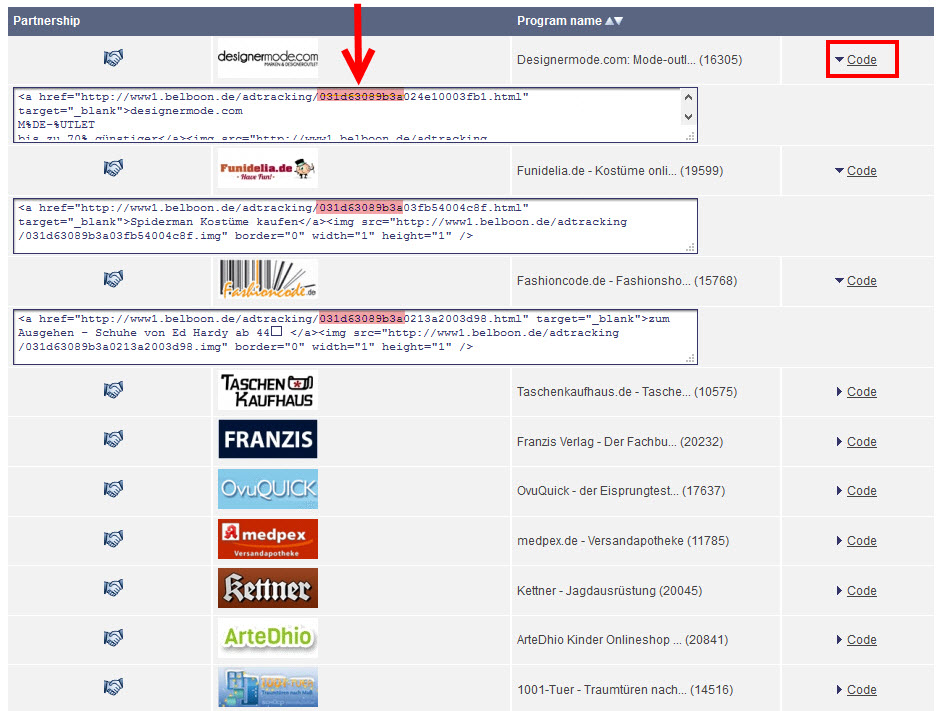Open the designermode.com logo
This screenshot has height=711, width=942.
pyautogui.click(x=268, y=58)
